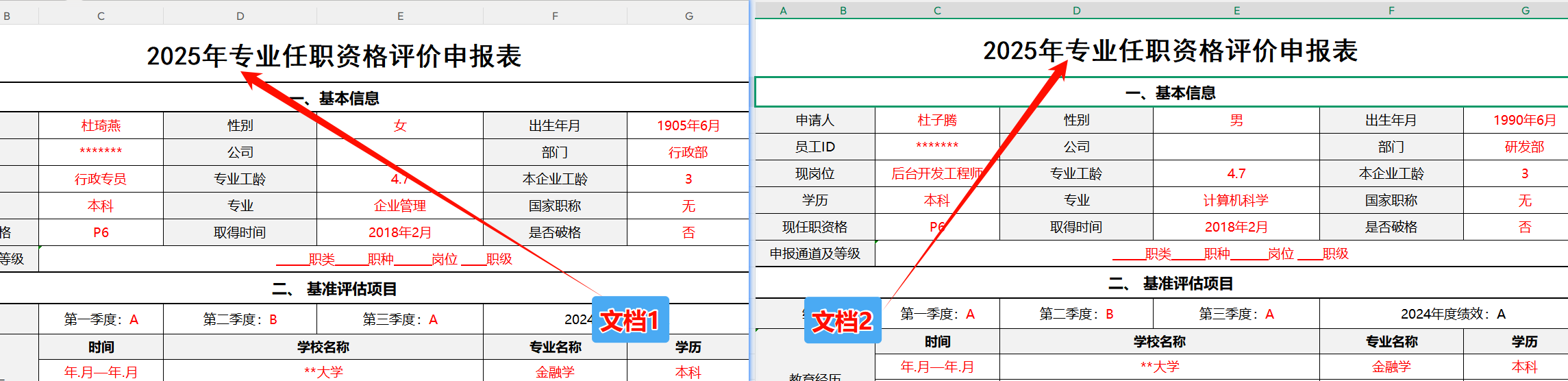Click the 员工ID label cell
The width and height of the screenshot is (1568, 381).
point(815,147)
